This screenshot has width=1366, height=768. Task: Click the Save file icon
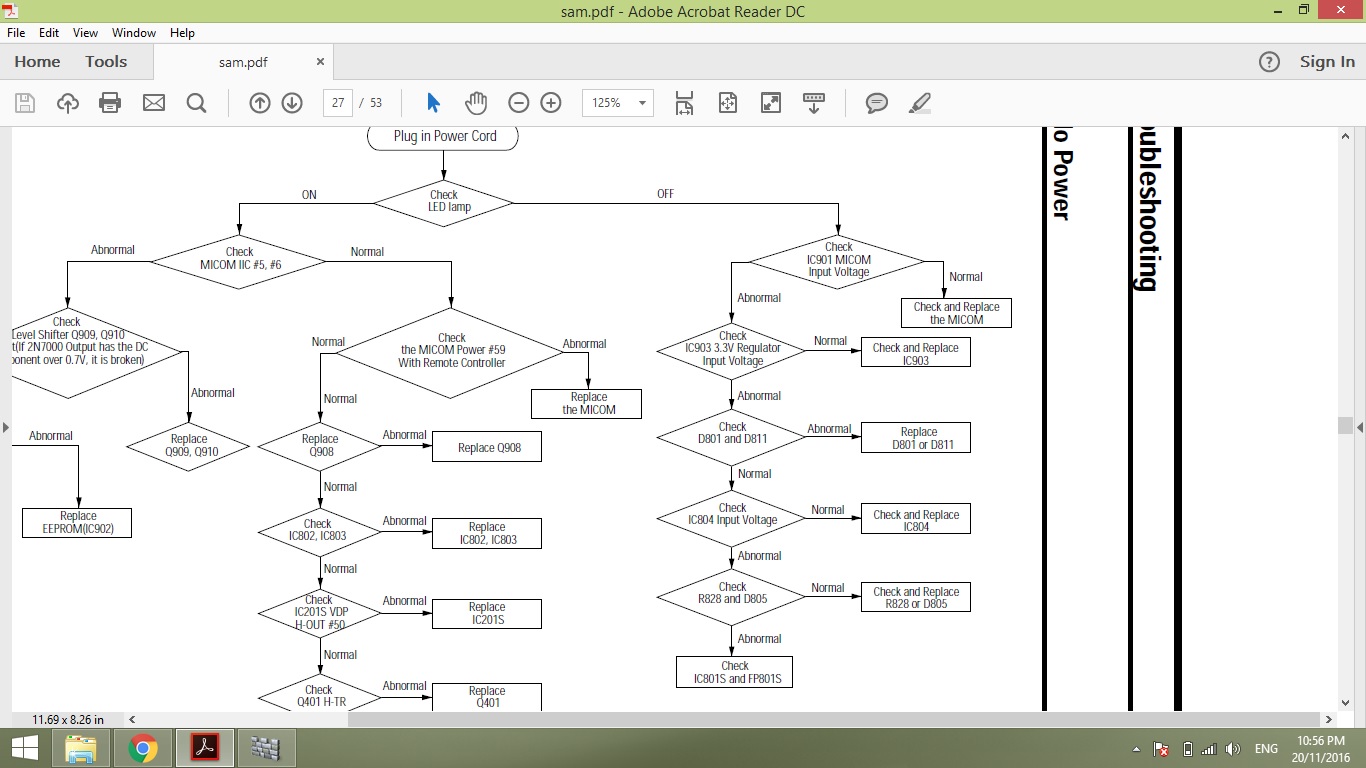(x=25, y=103)
